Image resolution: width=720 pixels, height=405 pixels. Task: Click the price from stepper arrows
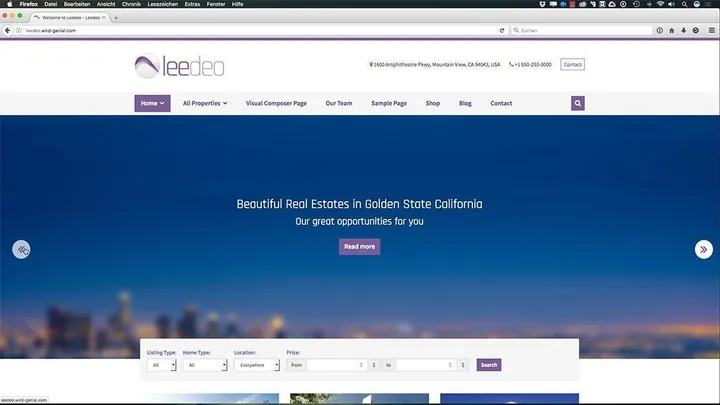(361, 365)
